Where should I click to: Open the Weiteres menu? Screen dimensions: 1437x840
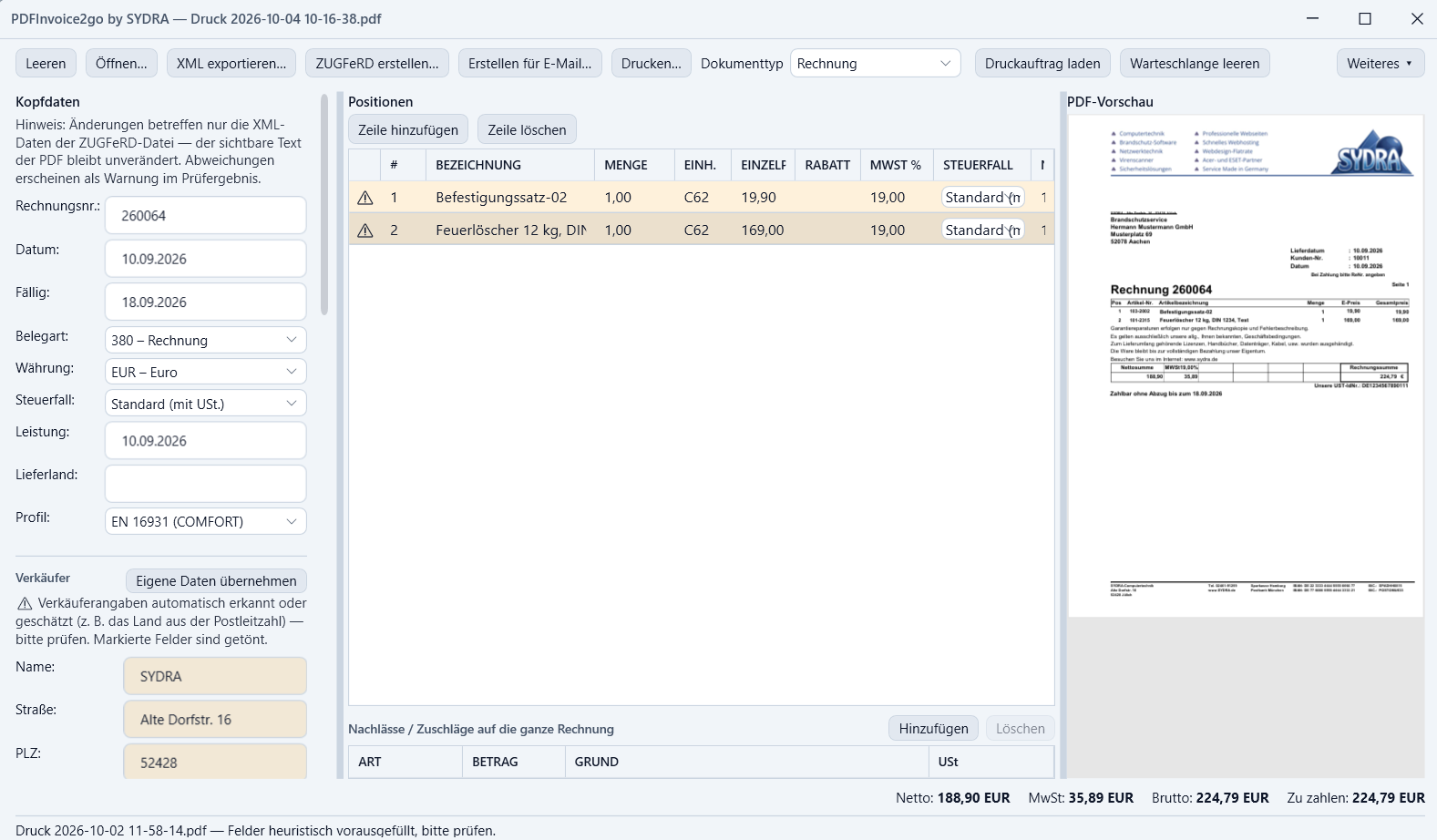[1380, 64]
